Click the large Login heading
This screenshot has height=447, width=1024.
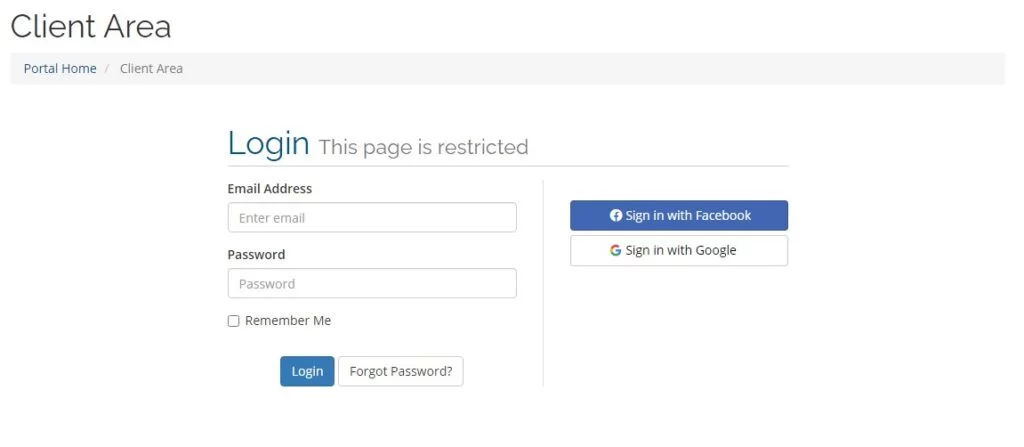pos(268,143)
